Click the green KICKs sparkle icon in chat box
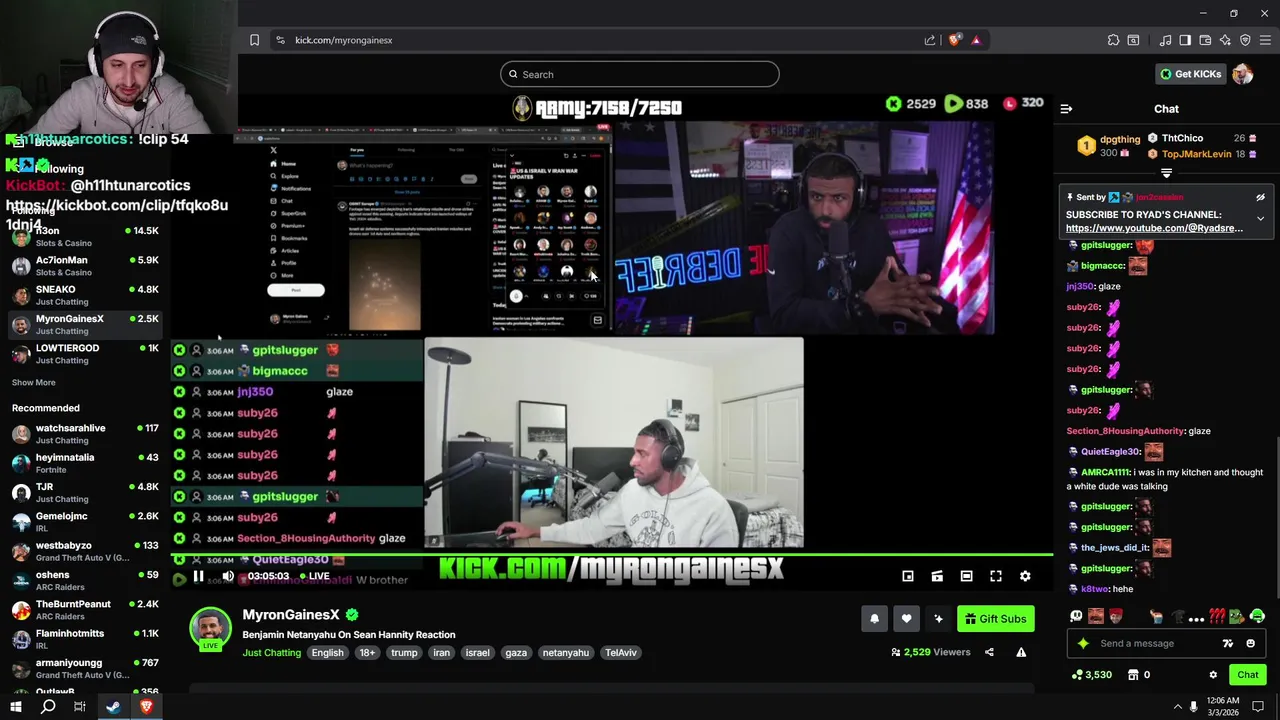 point(1083,644)
